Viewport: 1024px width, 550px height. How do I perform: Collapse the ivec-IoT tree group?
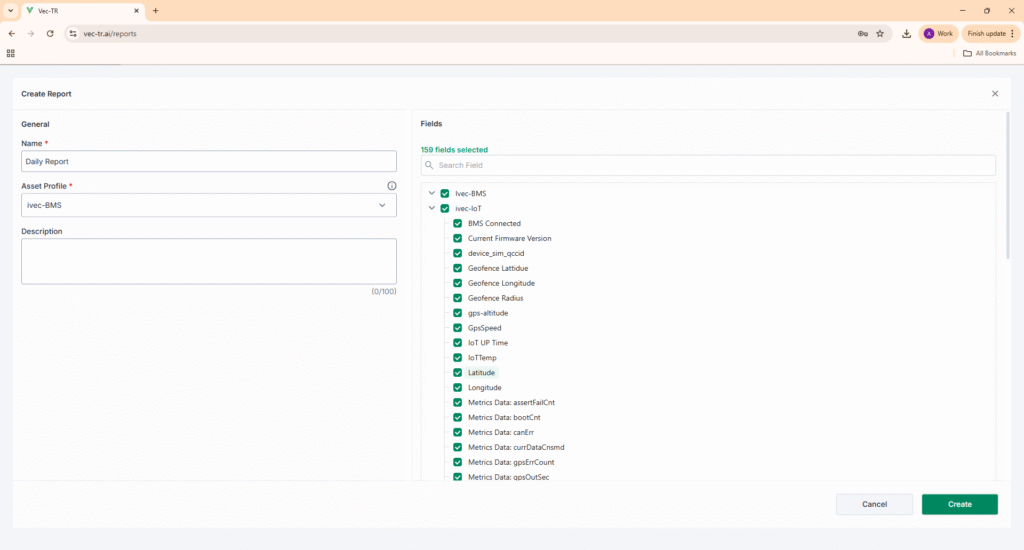point(432,209)
